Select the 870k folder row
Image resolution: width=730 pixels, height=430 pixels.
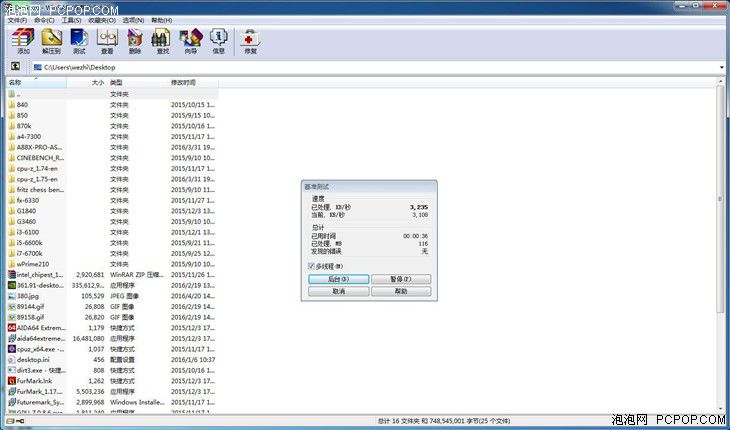coord(112,126)
